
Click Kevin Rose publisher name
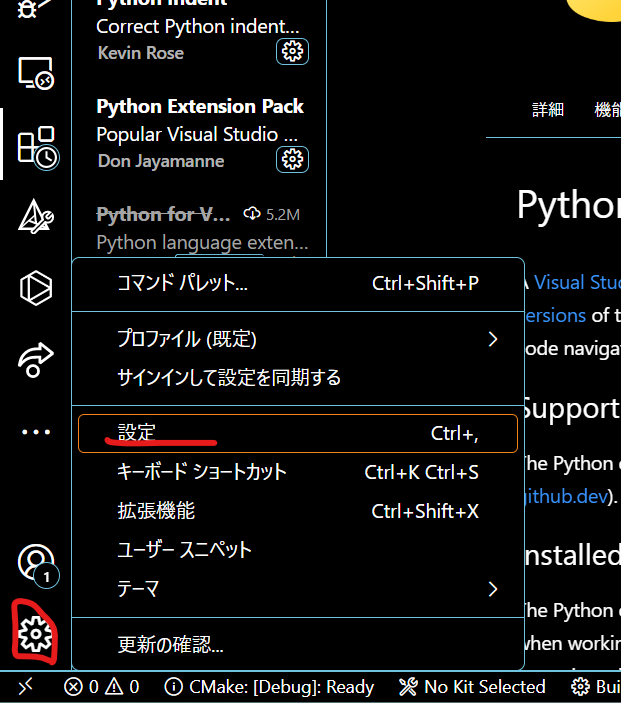point(141,53)
